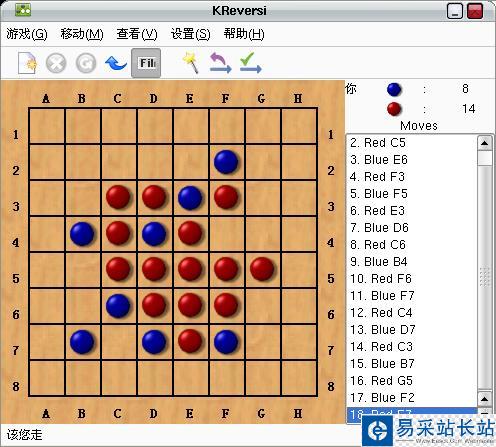Select move '4. Red F3' in list
The height and width of the screenshot is (447, 496).
point(412,177)
